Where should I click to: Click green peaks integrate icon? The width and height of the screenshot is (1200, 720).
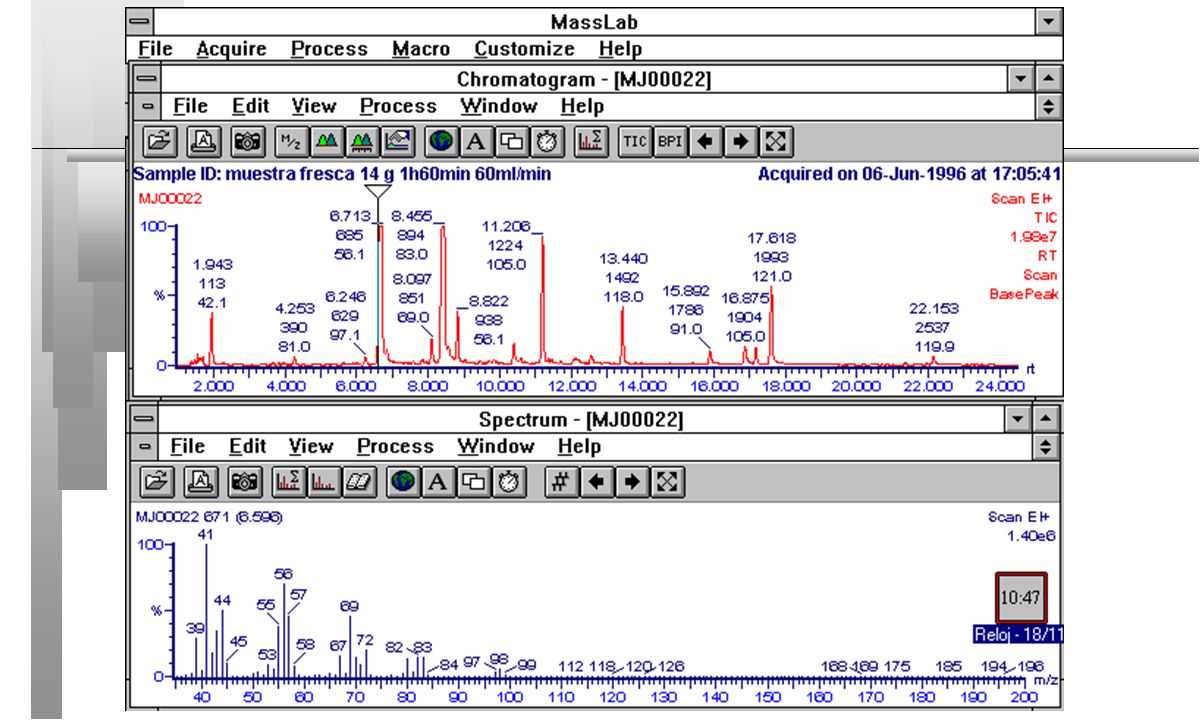click(326, 142)
